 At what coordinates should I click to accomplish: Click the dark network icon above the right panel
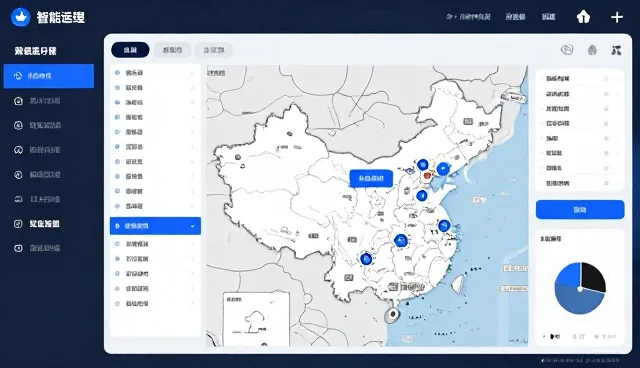[616, 50]
